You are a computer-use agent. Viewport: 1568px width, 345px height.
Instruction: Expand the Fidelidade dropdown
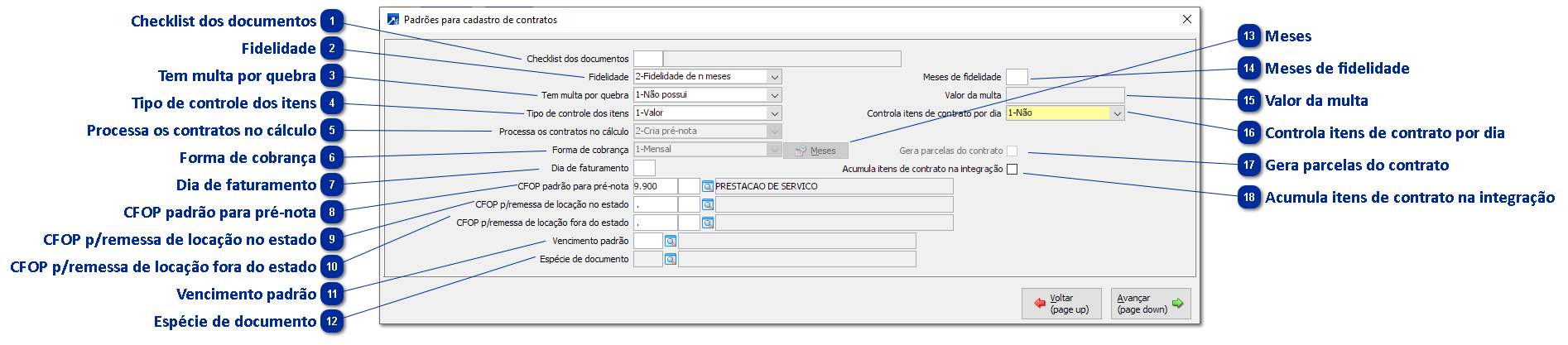point(775,77)
